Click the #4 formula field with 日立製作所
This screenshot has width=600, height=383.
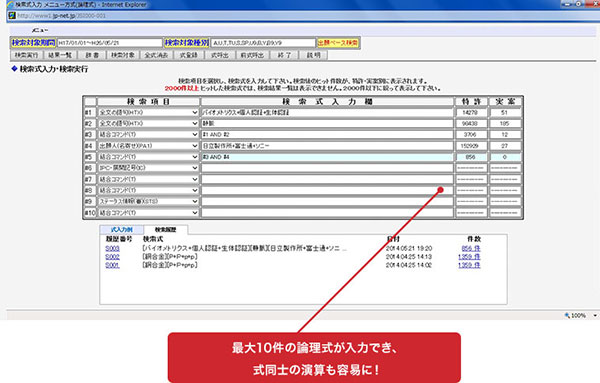327,146
